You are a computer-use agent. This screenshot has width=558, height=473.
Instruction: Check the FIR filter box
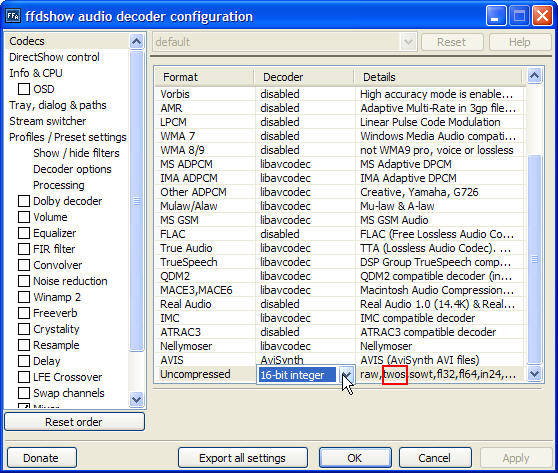(24, 249)
